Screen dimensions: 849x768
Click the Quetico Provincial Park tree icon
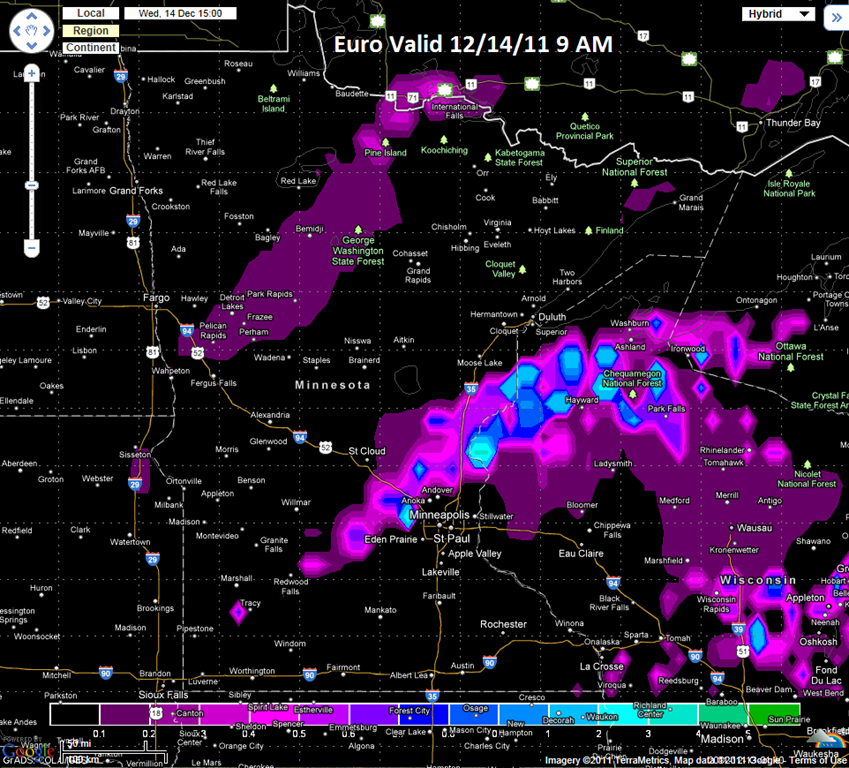pos(585,116)
